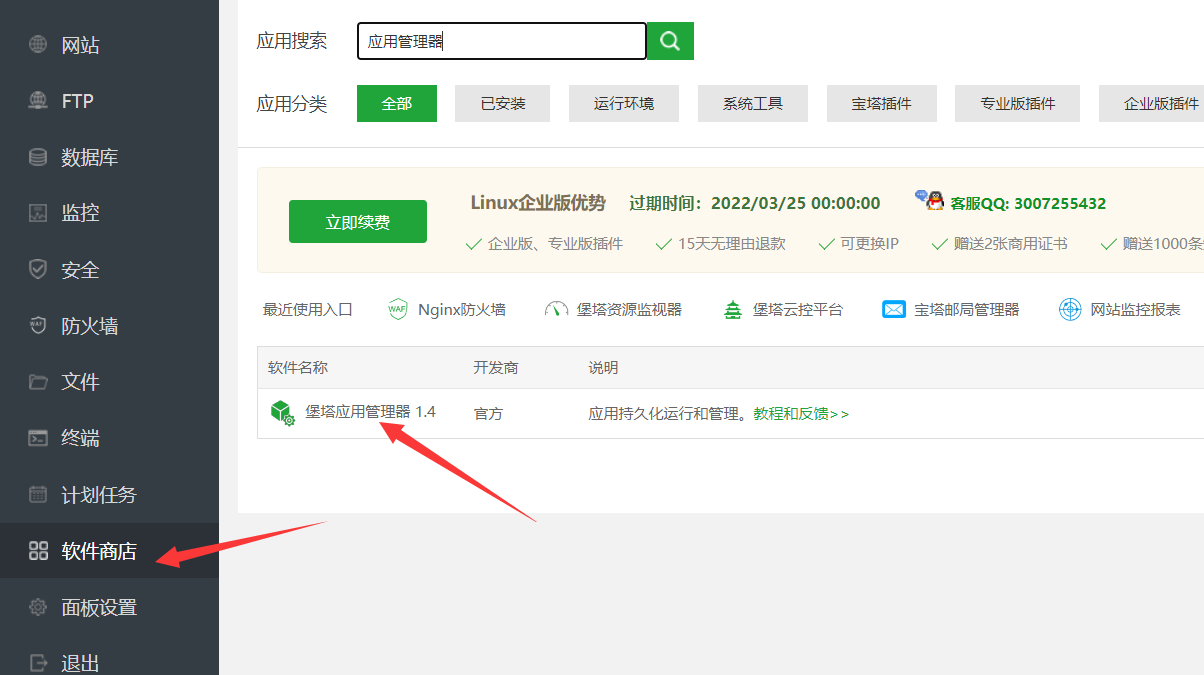This screenshot has height=675, width=1204.
Task: Open the 网站 menu item
Action: point(109,45)
